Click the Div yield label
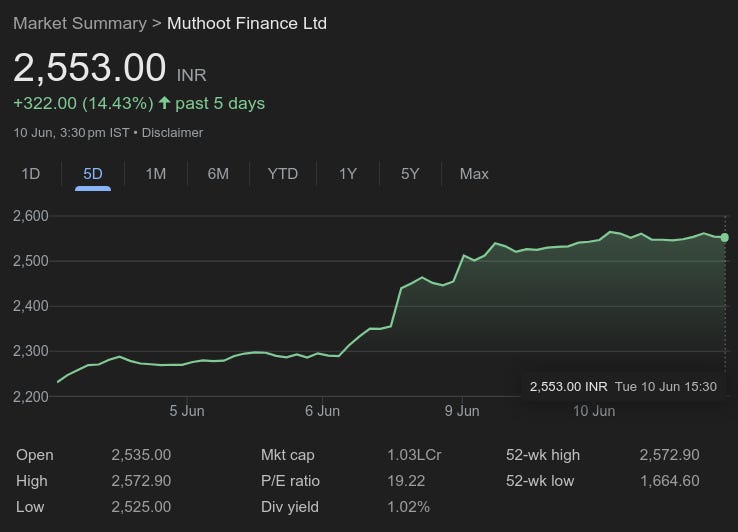This screenshot has width=738, height=532. click(x=290, y=507)
